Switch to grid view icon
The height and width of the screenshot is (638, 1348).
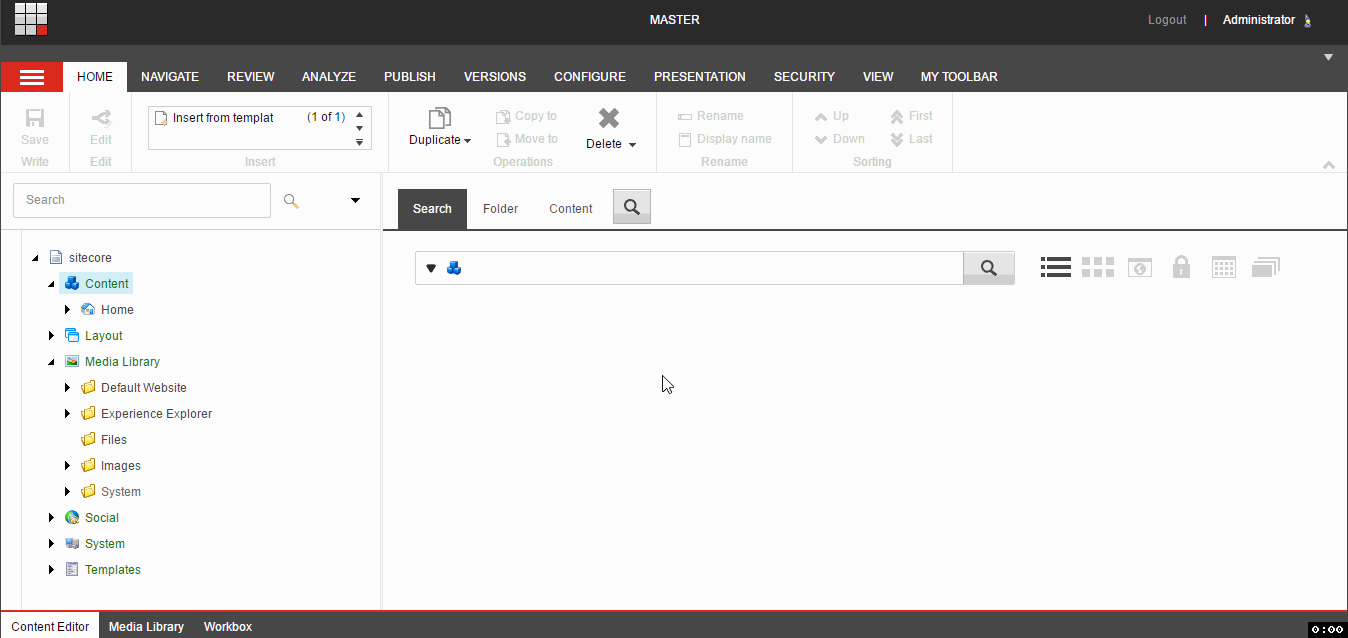click(x=1098, y=267)
